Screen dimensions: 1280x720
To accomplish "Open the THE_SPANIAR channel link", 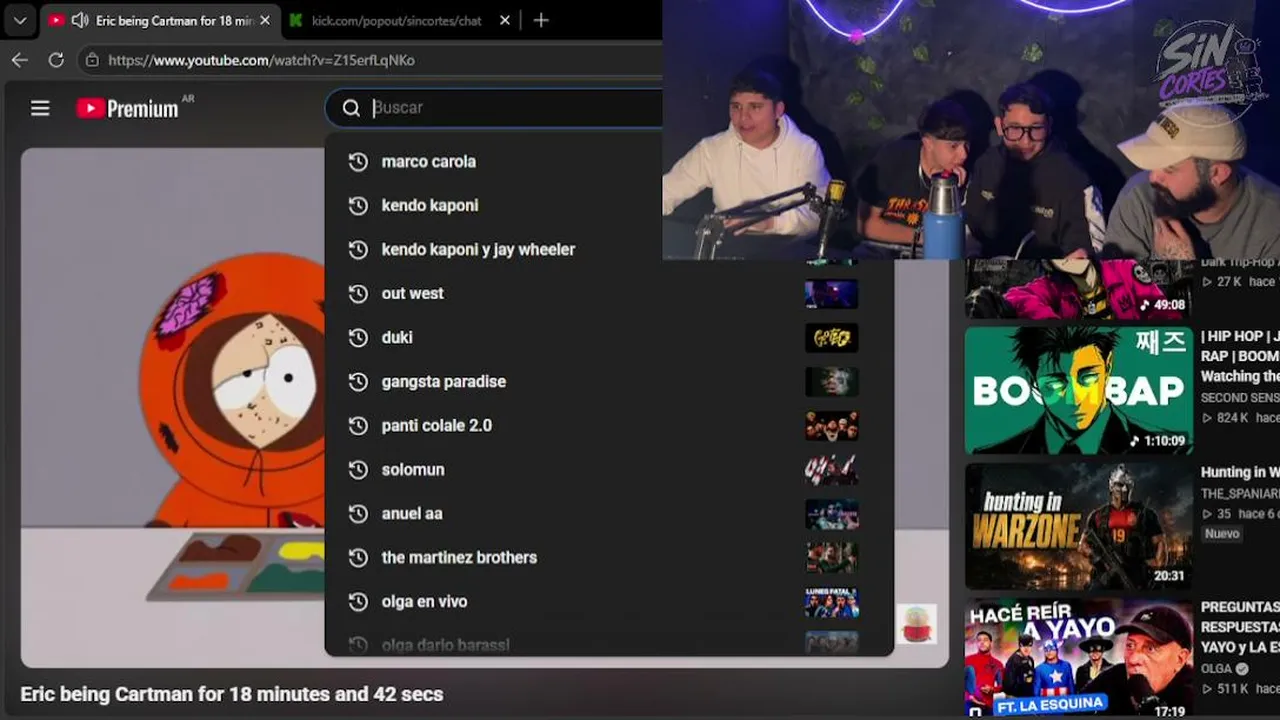I will [1240, 493].
